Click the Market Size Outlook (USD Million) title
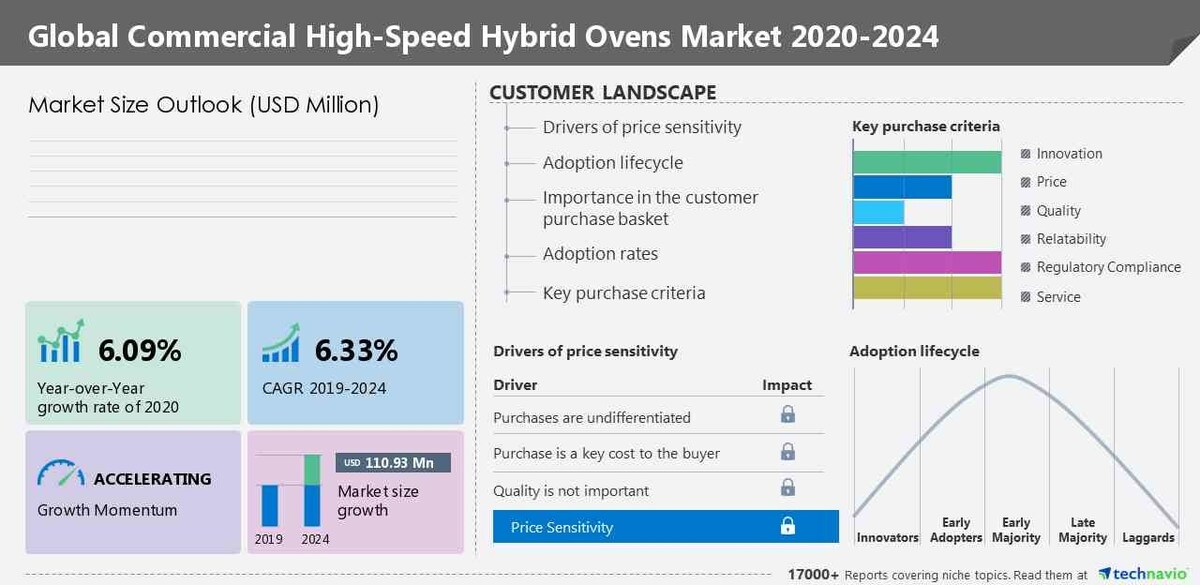 pos(204,105)
